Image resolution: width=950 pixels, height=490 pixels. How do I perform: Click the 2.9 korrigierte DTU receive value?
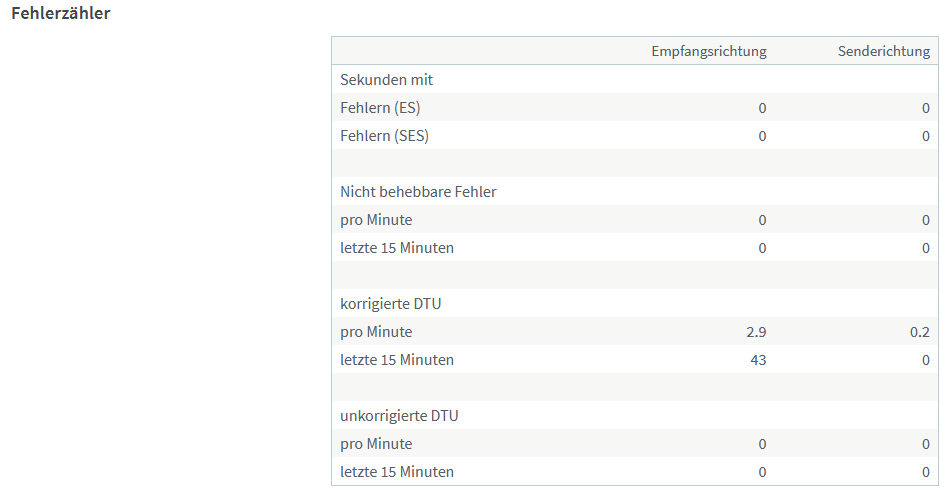pos(756,332)
